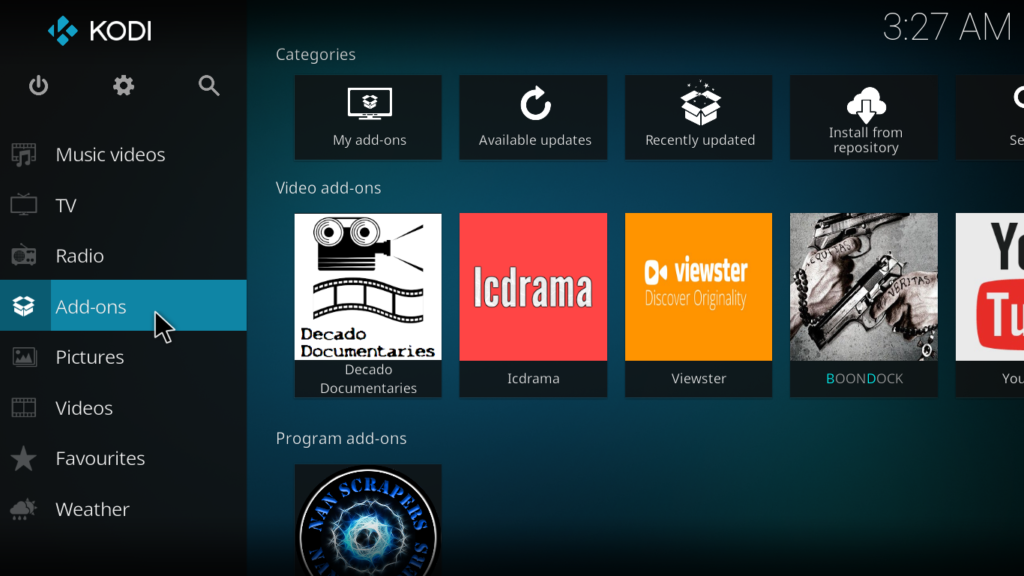Viewport: 1024px width, 576px height.
Task: Open the NAN Scrapers program add-on
Action: (368, 520)
